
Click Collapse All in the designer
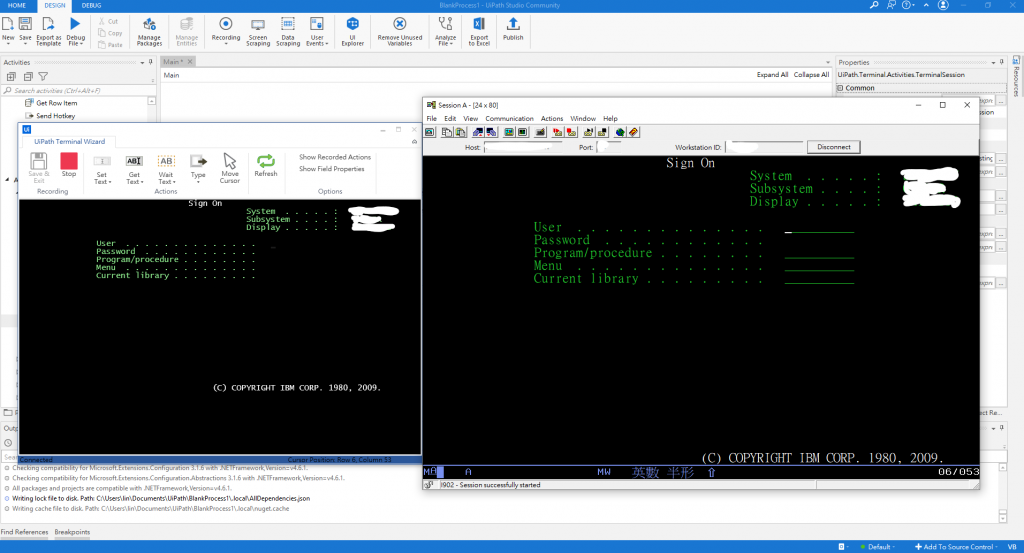(811, 74)
